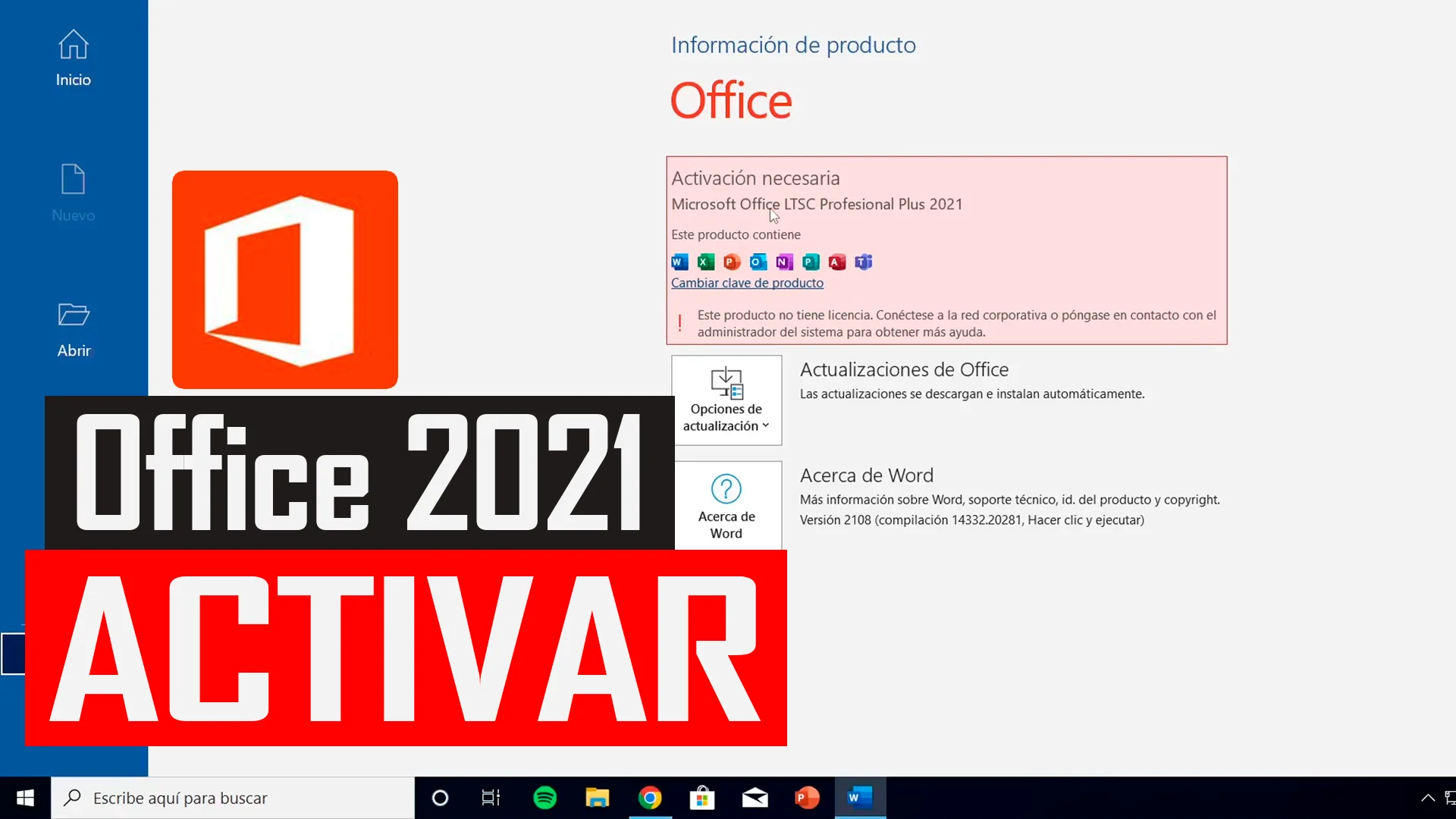
Task: Click the Chrome browser icon in taskbar
Action: click(x=650, y=797)
